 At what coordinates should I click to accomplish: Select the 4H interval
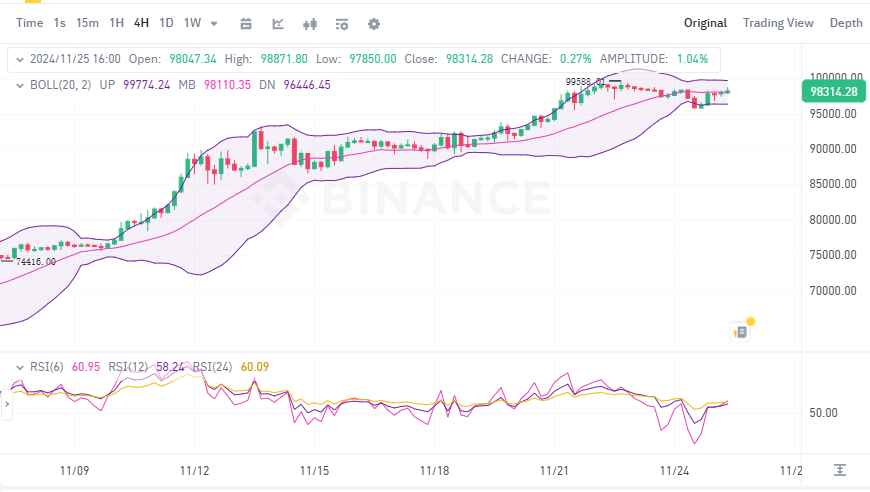pyautogui.click(x=141, y=23)
